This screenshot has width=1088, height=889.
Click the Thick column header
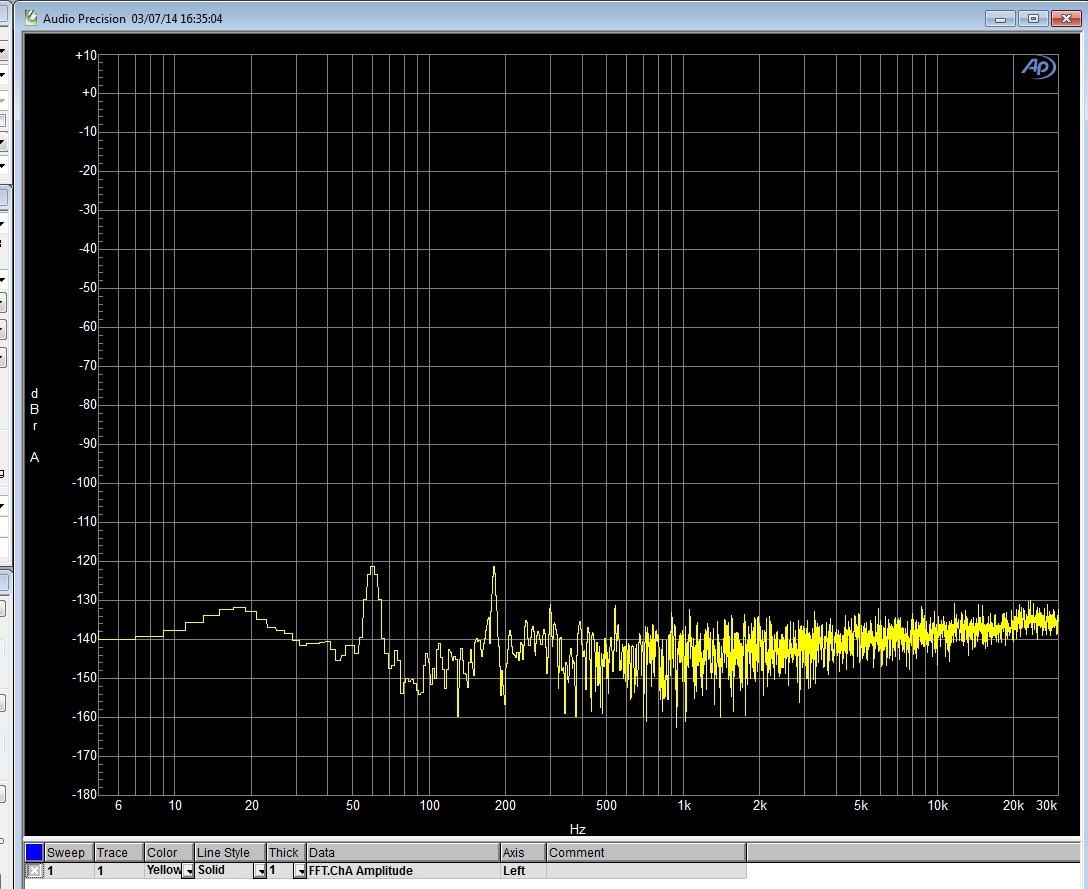tap(286, 852)
